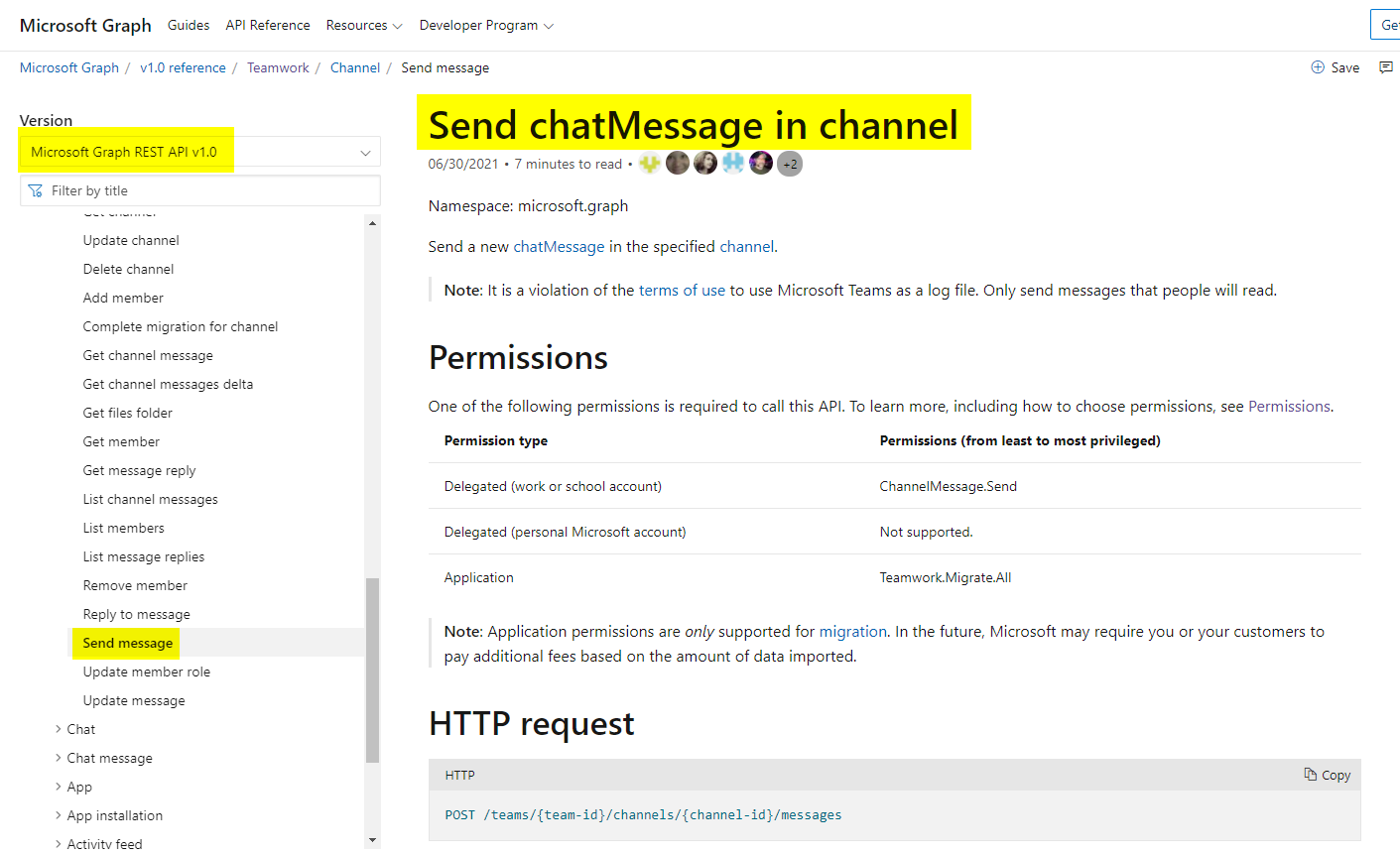Open the terms of use link
Image resolution: width=1400 pixels, height=855 pixels.
[682, 290]
